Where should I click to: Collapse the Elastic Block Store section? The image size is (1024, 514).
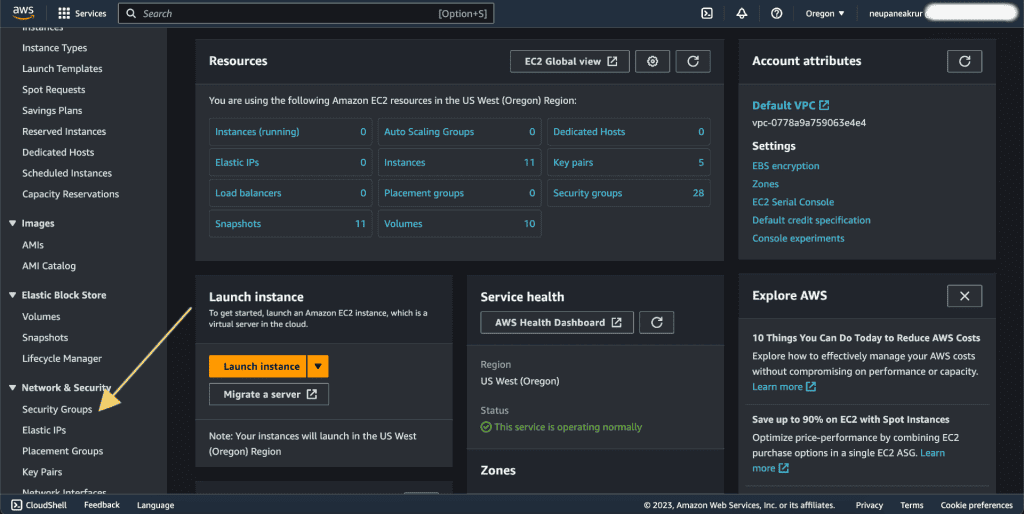point(12,295)
